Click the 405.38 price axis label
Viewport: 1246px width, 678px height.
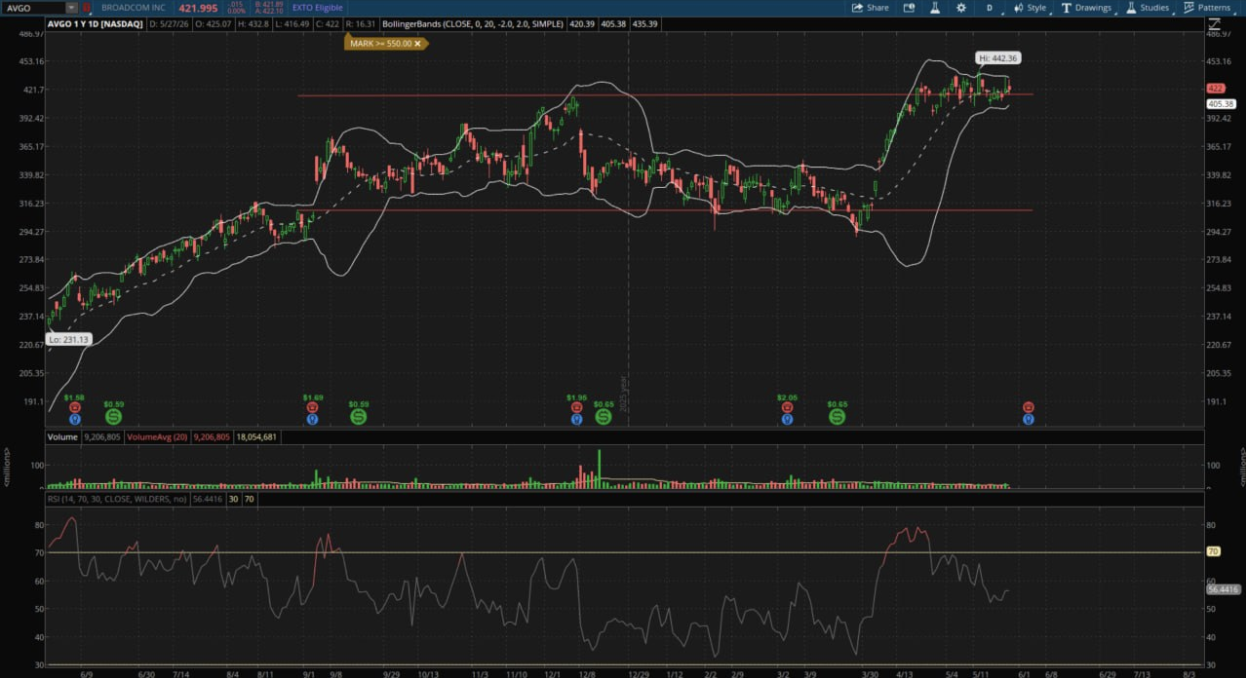(1221, 103)
